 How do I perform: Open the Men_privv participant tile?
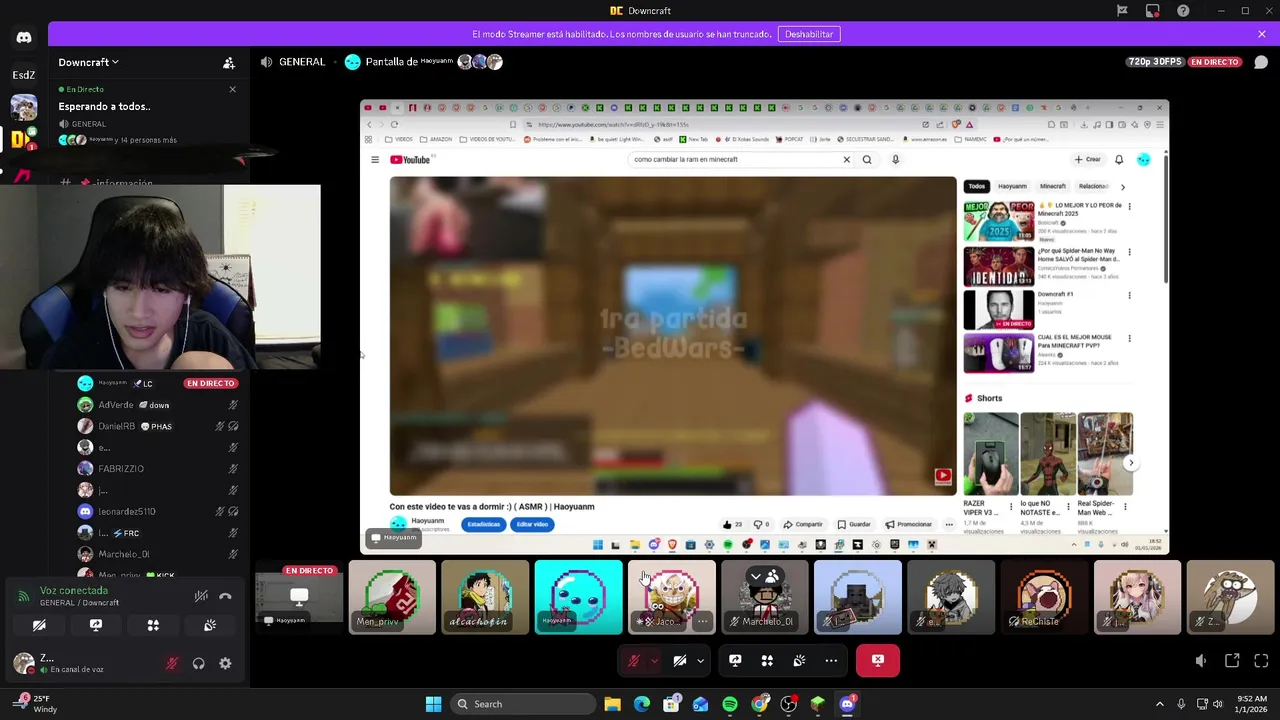(392, 597)
